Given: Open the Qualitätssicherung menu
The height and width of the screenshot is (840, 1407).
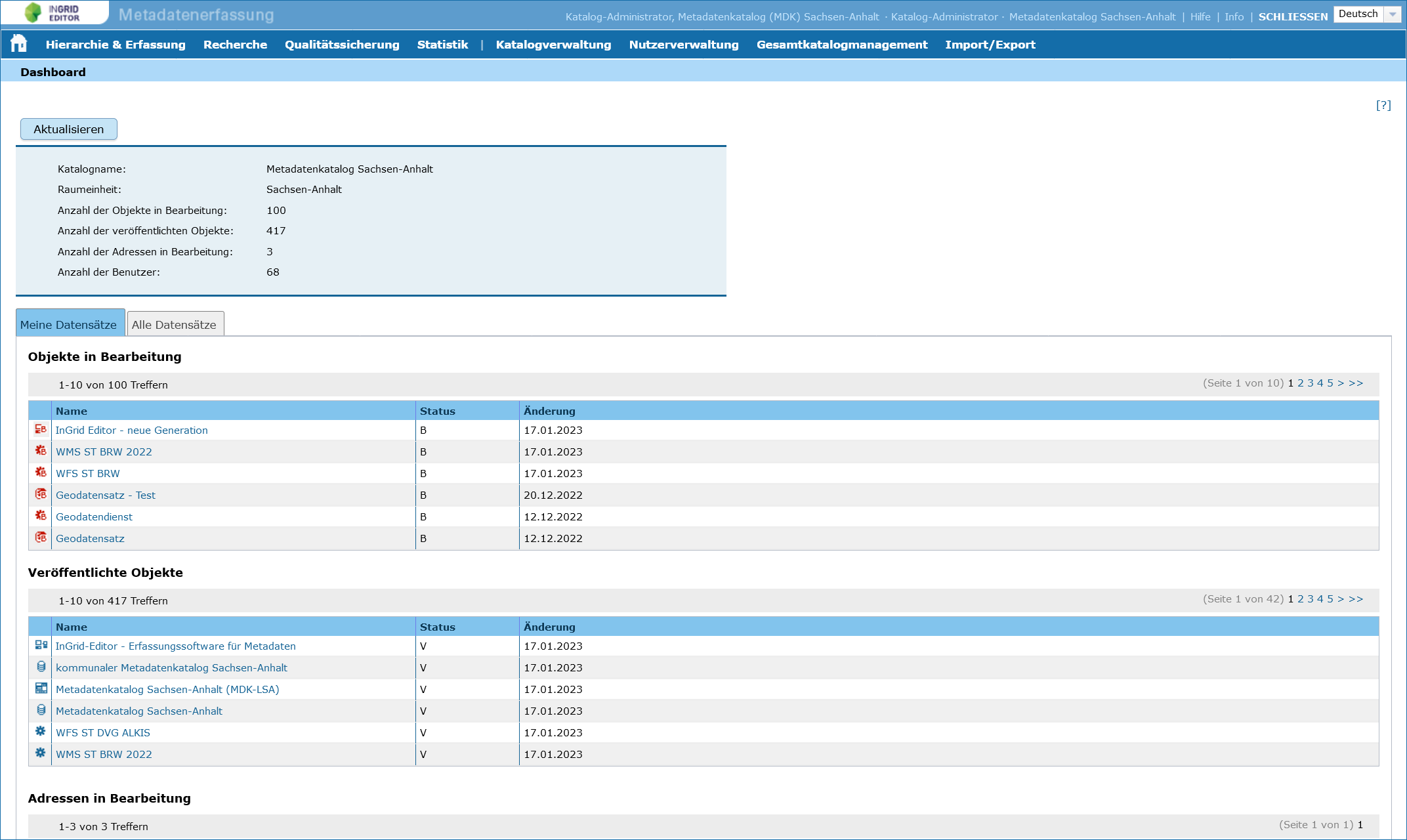Looking at the screenshot, I should 342,45.
